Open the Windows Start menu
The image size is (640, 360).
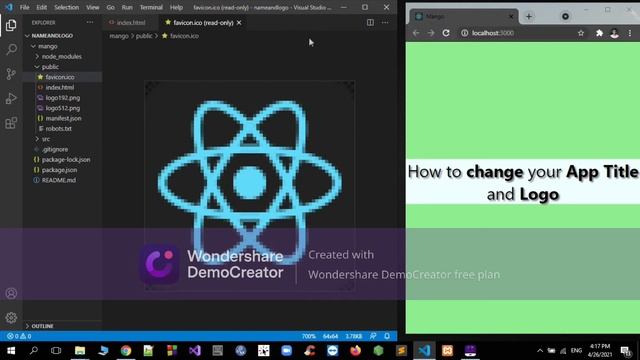(x=11, y=350)
